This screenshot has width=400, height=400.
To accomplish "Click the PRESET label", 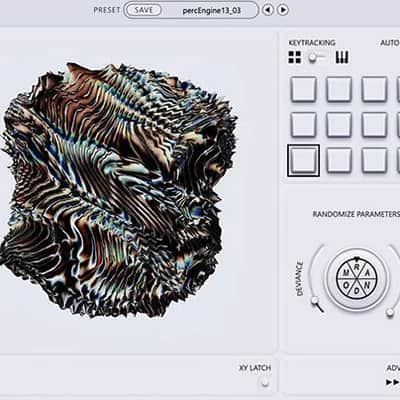I will (x=107, y=10).
